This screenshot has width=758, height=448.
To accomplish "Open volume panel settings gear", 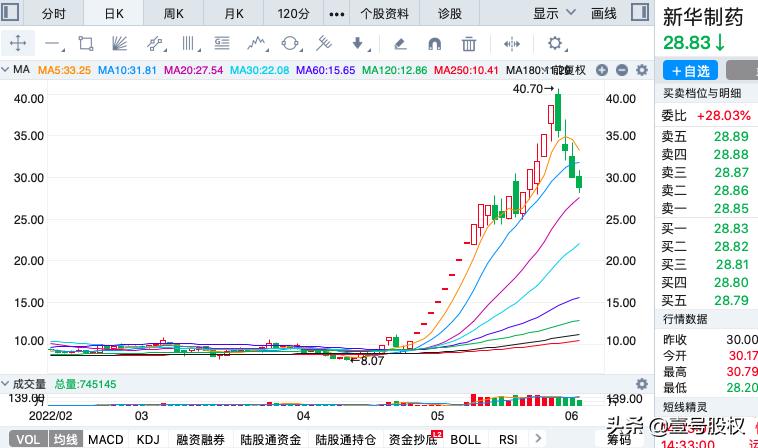I will click(x=642, y=384).
